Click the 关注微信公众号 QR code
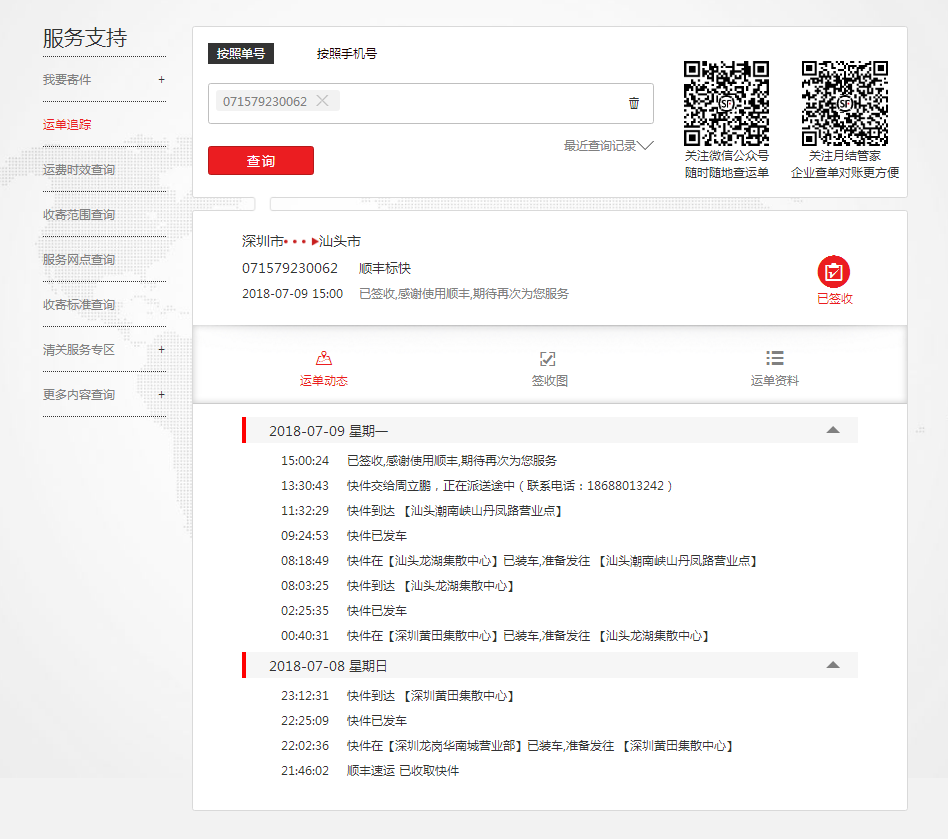The image size is (948, 839). [x=726, y=103]
